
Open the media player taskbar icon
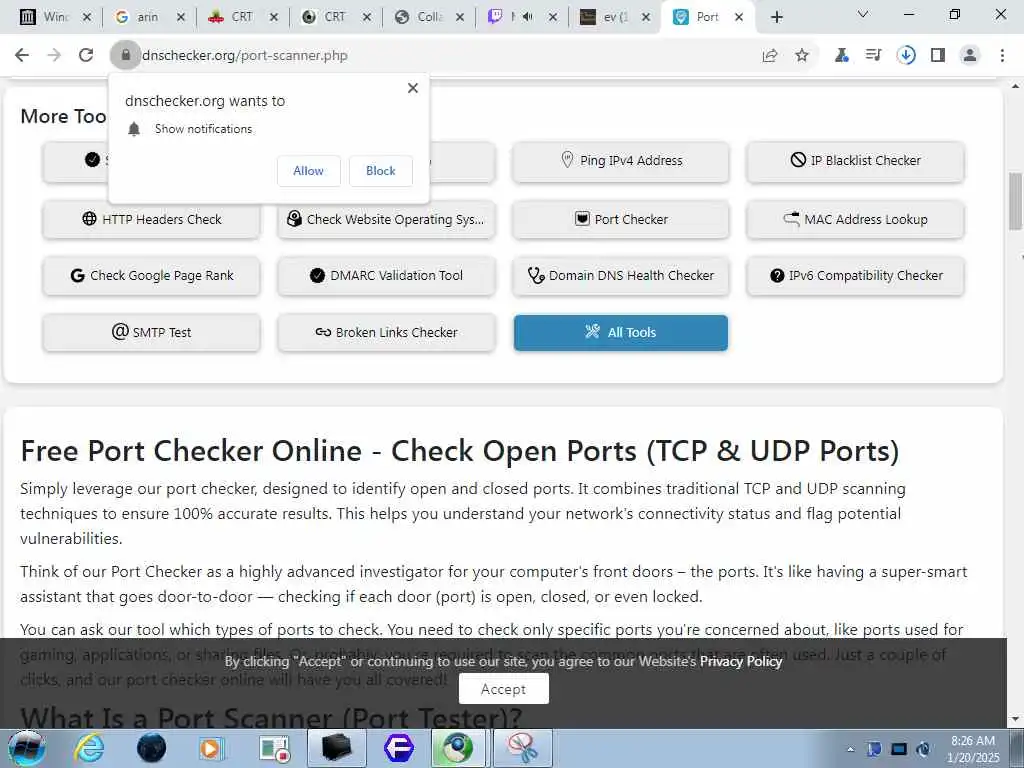212,748
